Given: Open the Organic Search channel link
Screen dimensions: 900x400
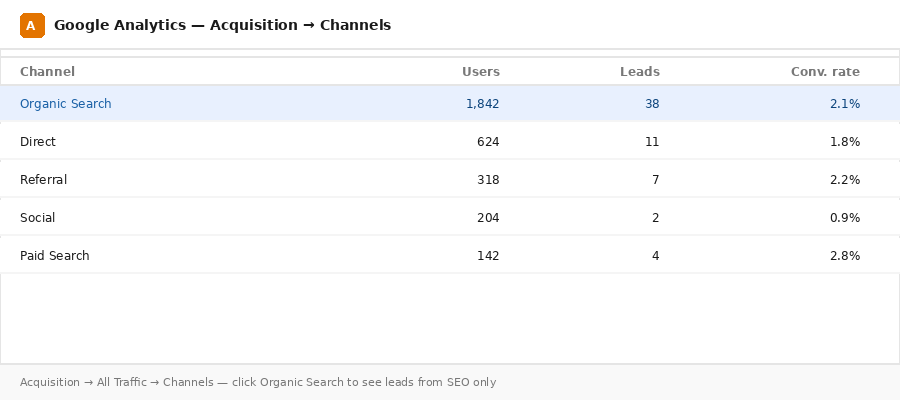Looking at the screenshot, I should coord(65,104).
